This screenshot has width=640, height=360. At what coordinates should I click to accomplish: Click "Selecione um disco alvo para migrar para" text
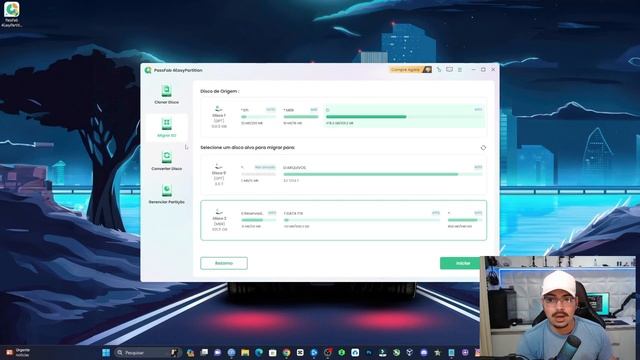point(247,147)
